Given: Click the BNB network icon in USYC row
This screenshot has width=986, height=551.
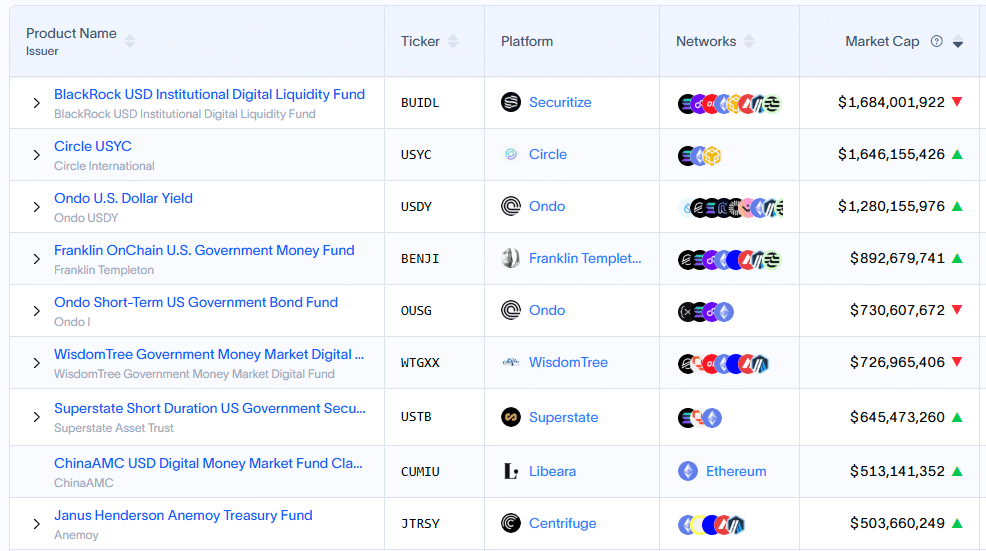Looking at the screenshot, I should tap(712, 155).
